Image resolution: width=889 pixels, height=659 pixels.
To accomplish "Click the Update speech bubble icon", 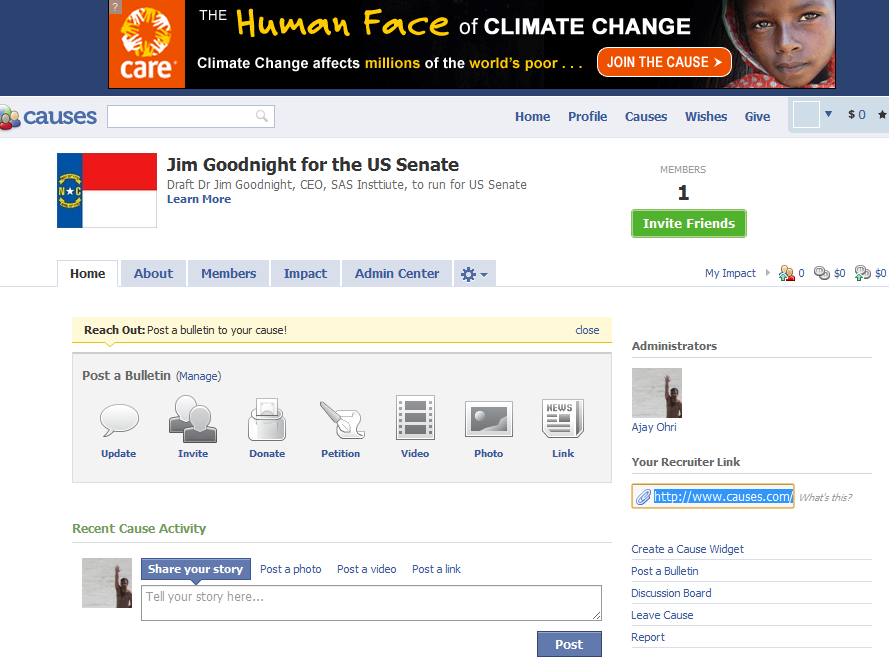I will [x=119, y=420].
